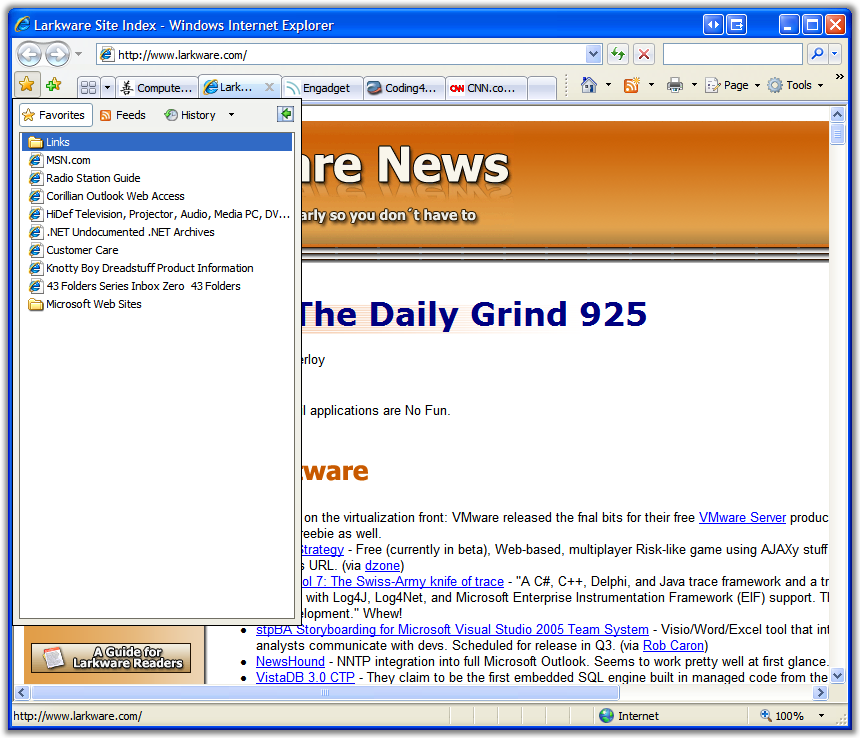Stop loading with the red X icon
The height and width of the screenshot is (738, 860).
[643, 54]
